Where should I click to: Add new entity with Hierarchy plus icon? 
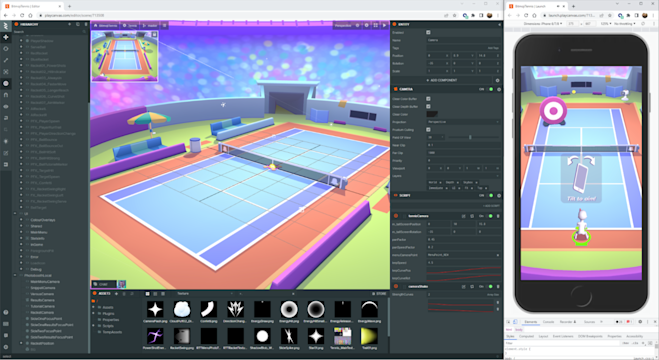pos(70,24)
